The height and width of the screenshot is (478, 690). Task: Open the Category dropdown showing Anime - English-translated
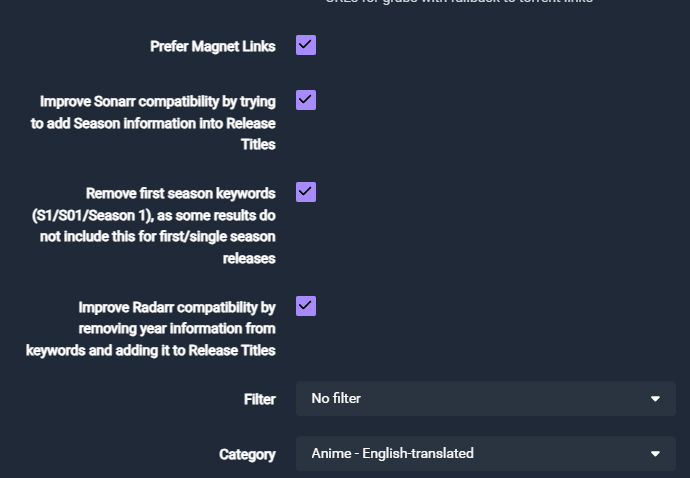(485, 453)
